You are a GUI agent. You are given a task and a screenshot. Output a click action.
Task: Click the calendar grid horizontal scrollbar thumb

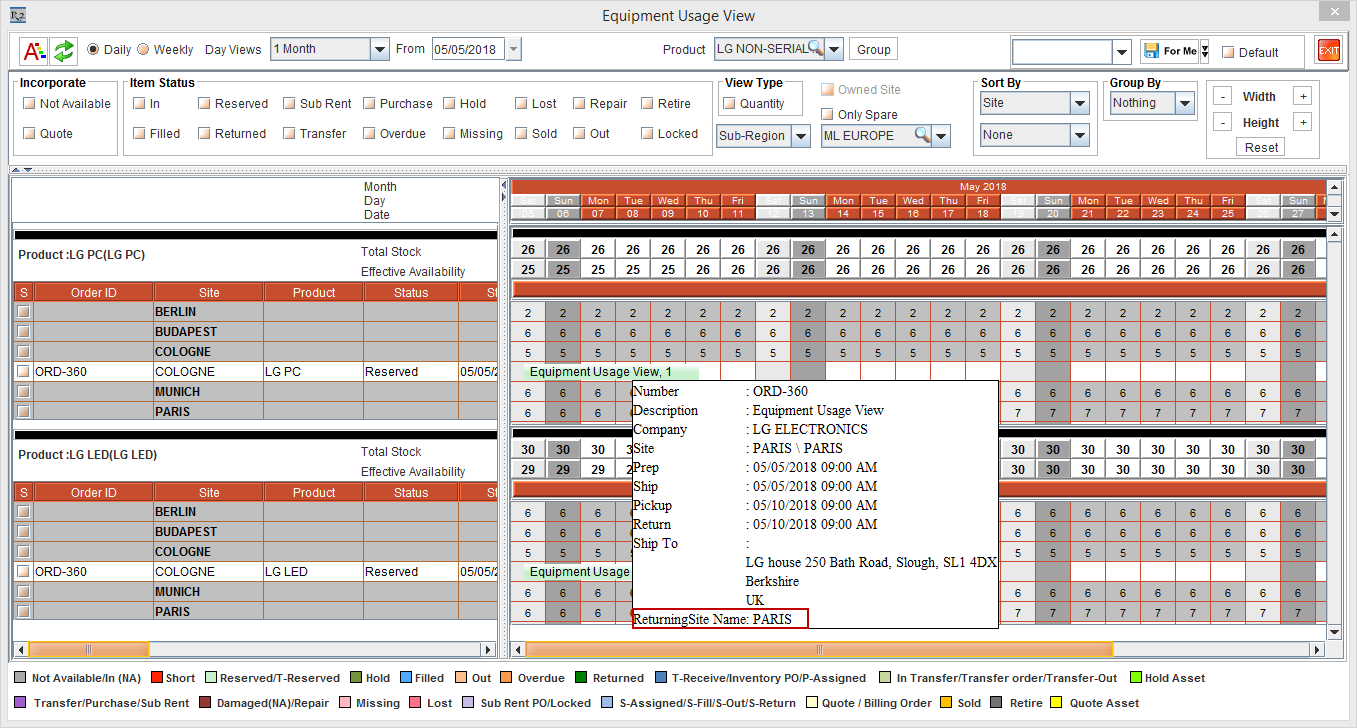click(818, 650)
